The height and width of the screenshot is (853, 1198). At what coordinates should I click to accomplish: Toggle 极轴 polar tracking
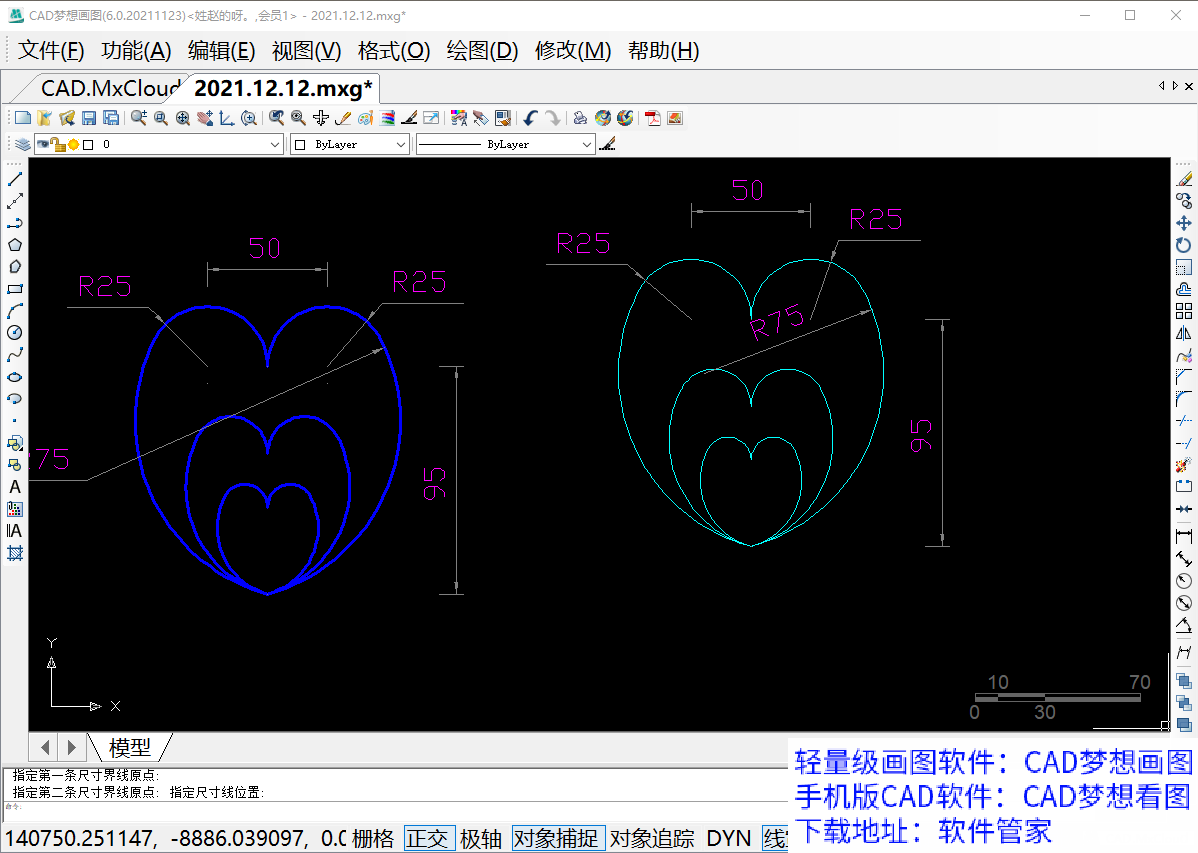(x=481, y=838)
